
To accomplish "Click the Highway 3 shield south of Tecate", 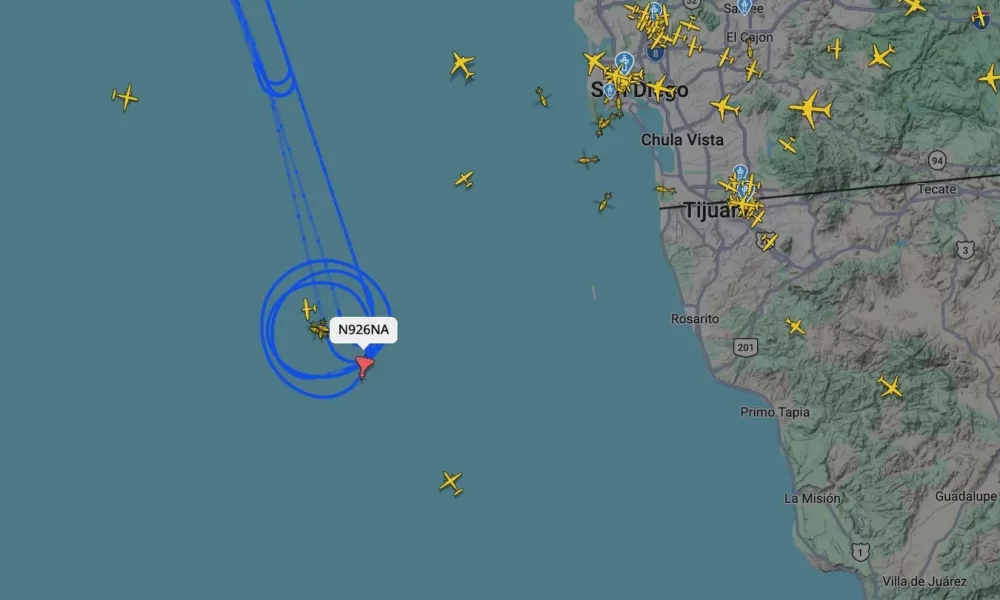I will [965, 250].
